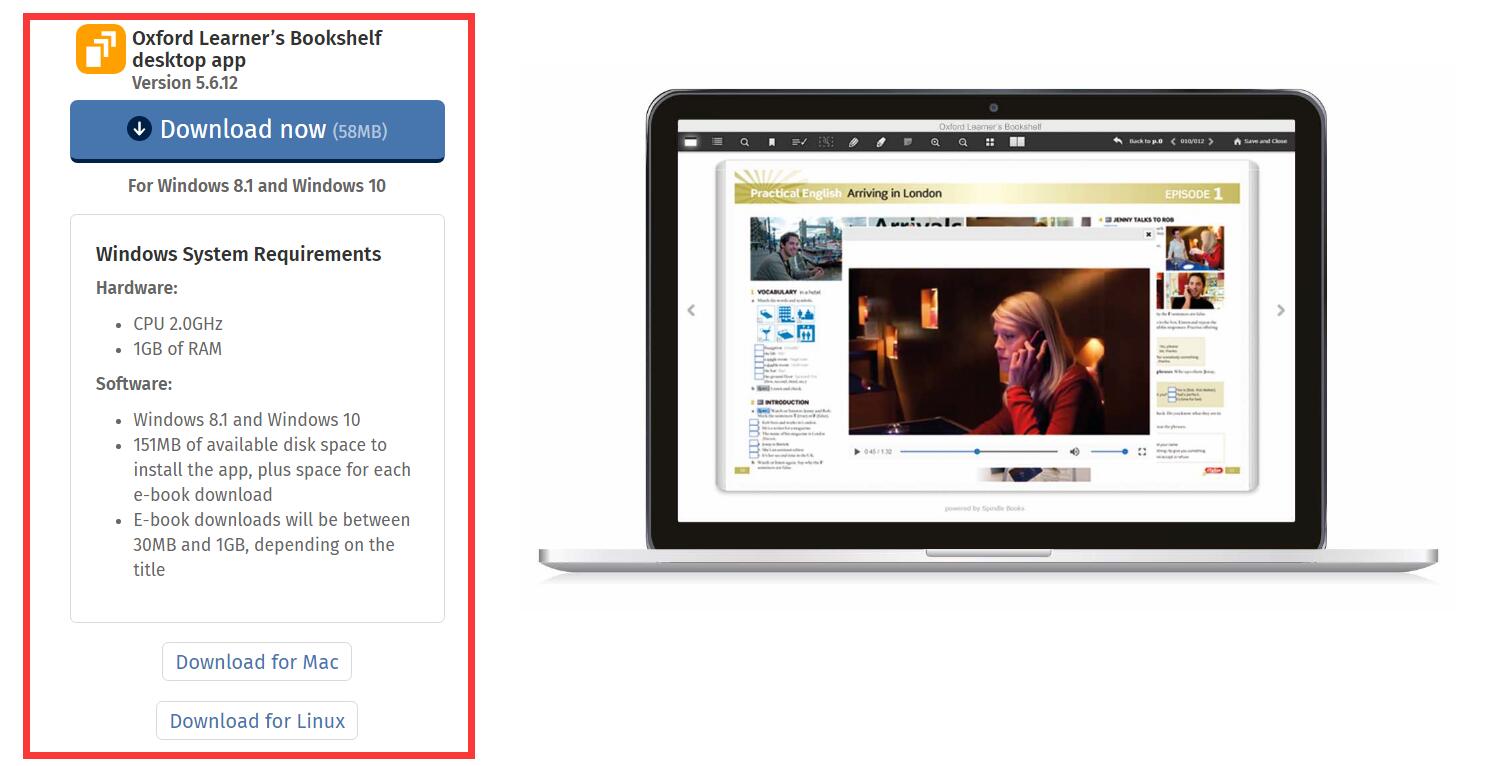Click 'For Windows 8.1 and Windows 10' text
The width and height of the screenshot is (1485, 766).
pyautogui.click(x=257, y=186)
